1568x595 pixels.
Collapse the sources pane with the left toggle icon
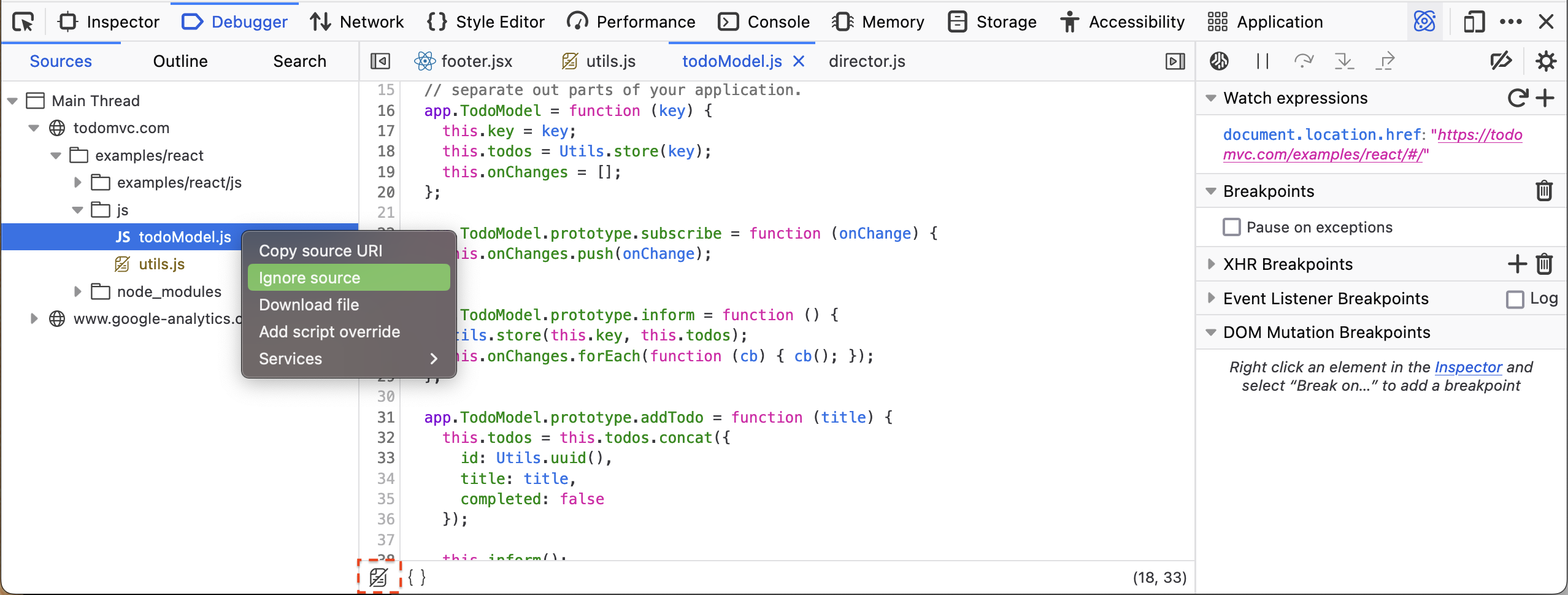click(380, 61)
